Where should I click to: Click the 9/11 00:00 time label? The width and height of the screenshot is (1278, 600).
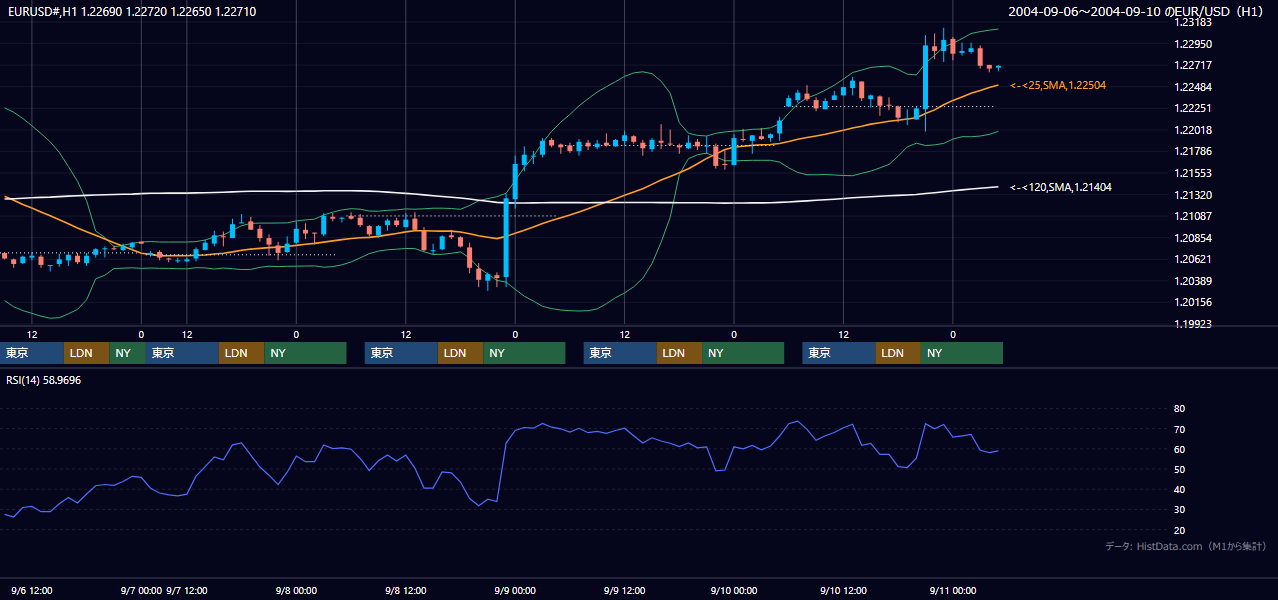click(952, 591)
